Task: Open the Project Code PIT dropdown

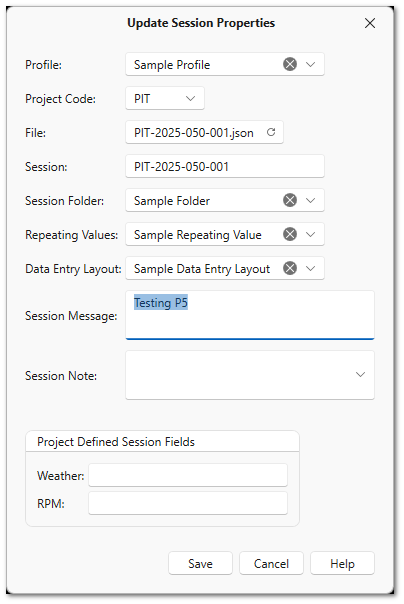Action: pos(190,98)
